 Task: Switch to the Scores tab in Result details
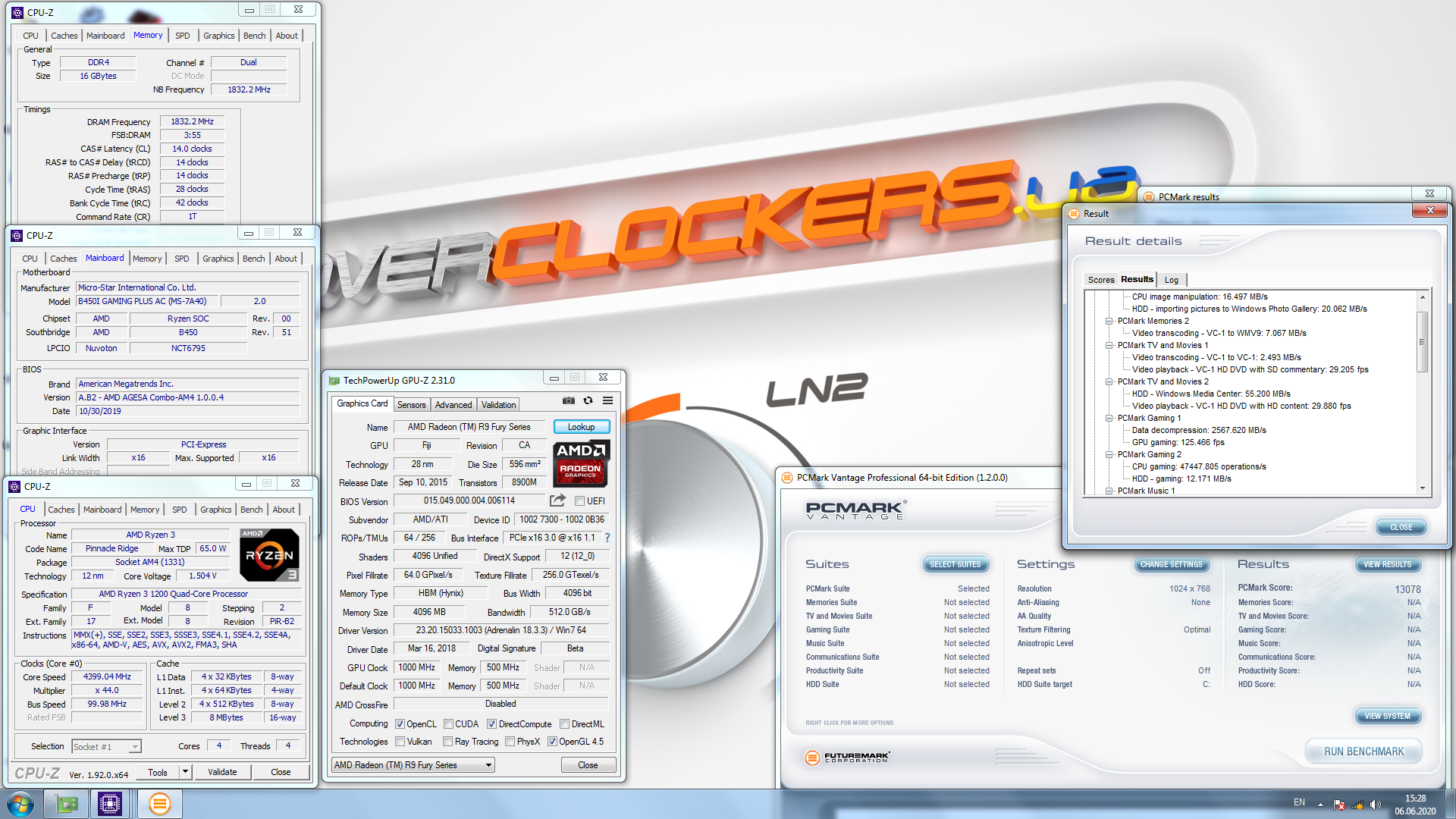[x=1101, y=280]
